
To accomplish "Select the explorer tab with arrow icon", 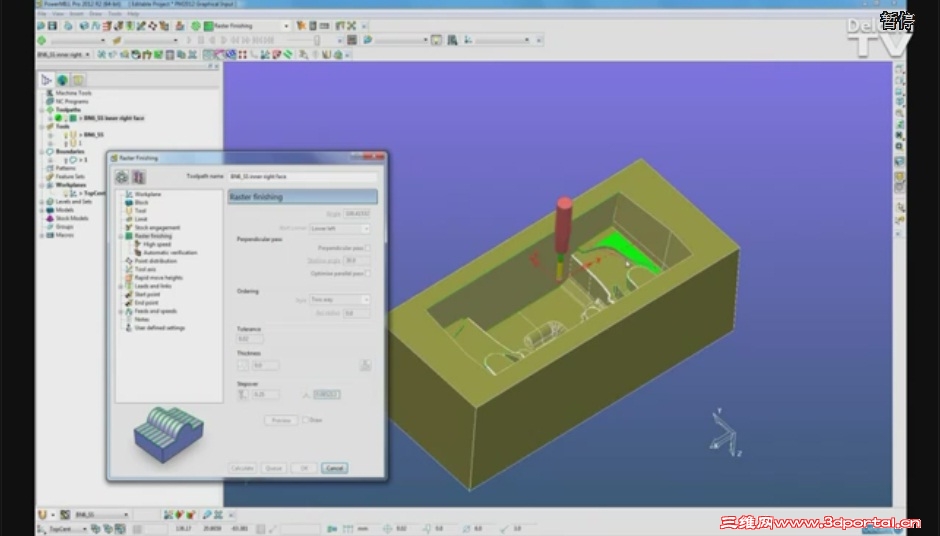I will [x=46, y=79].
